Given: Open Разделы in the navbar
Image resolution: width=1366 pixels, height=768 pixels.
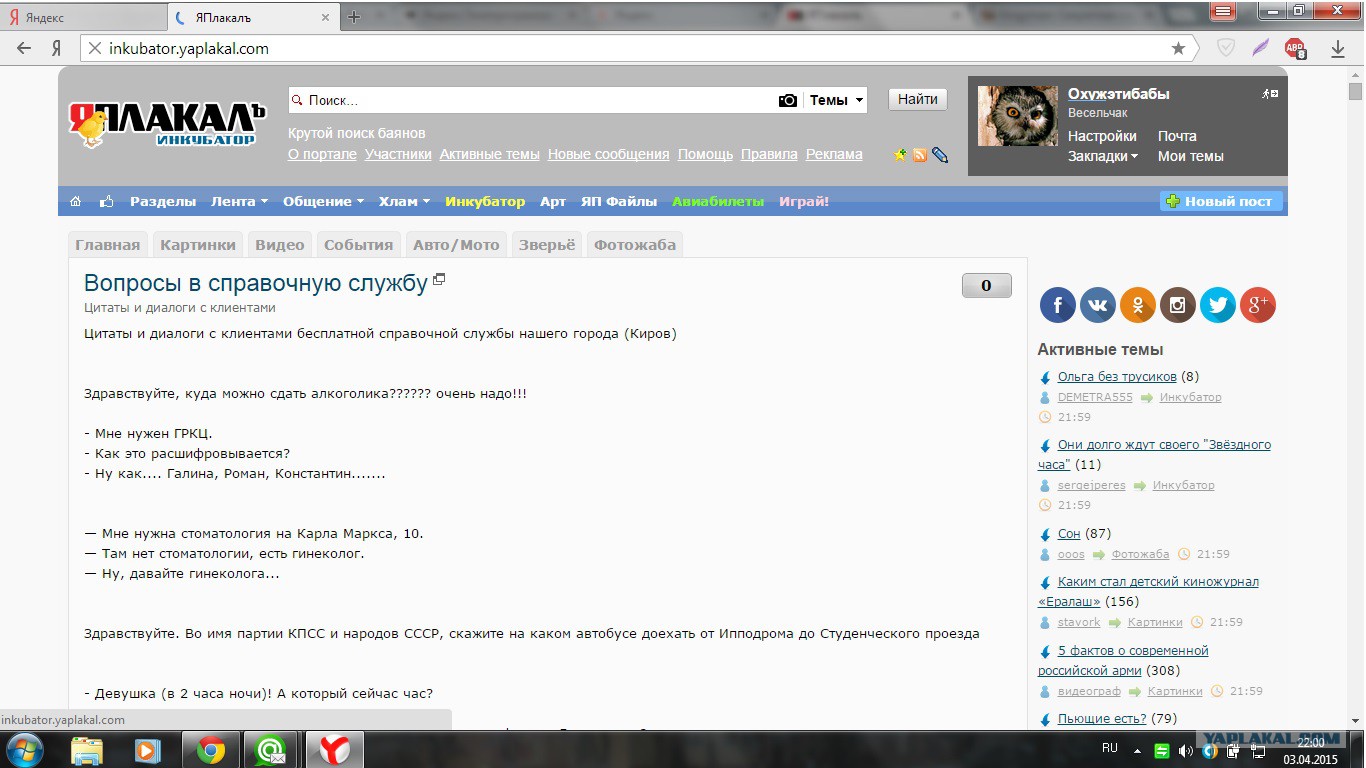Looking at the screenshot, I should [x=163, y=201].
